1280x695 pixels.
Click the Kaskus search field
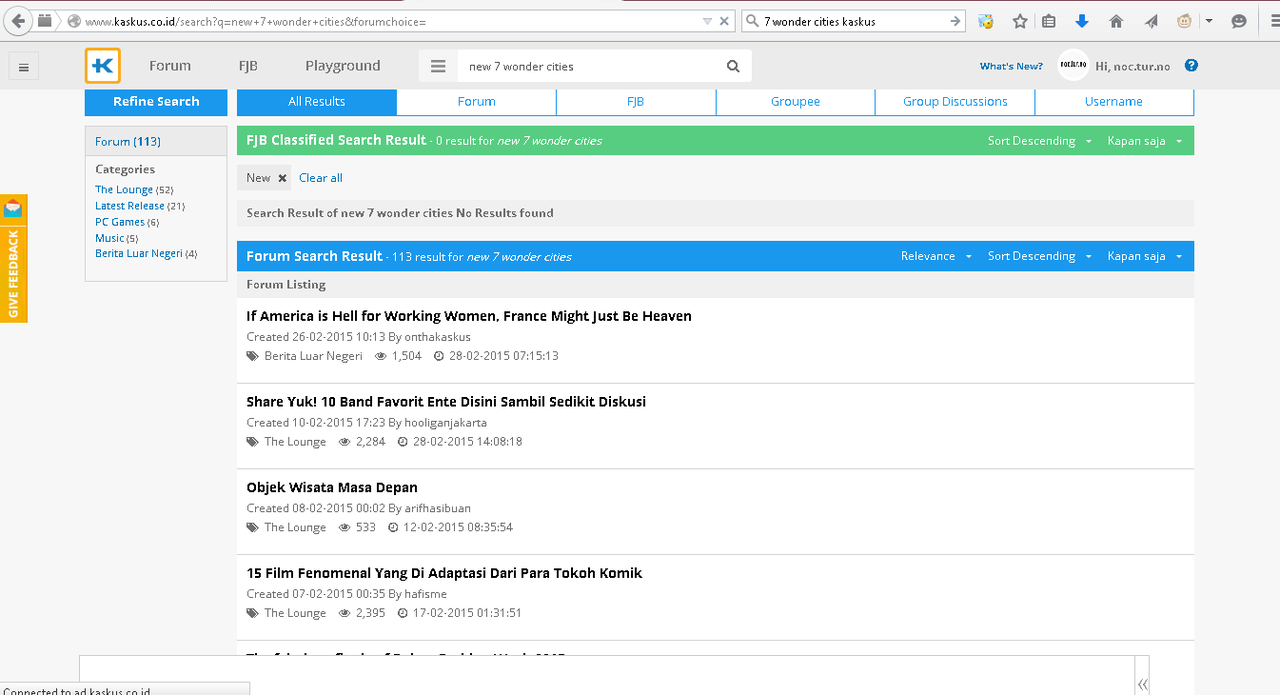[x=592, y=66]
